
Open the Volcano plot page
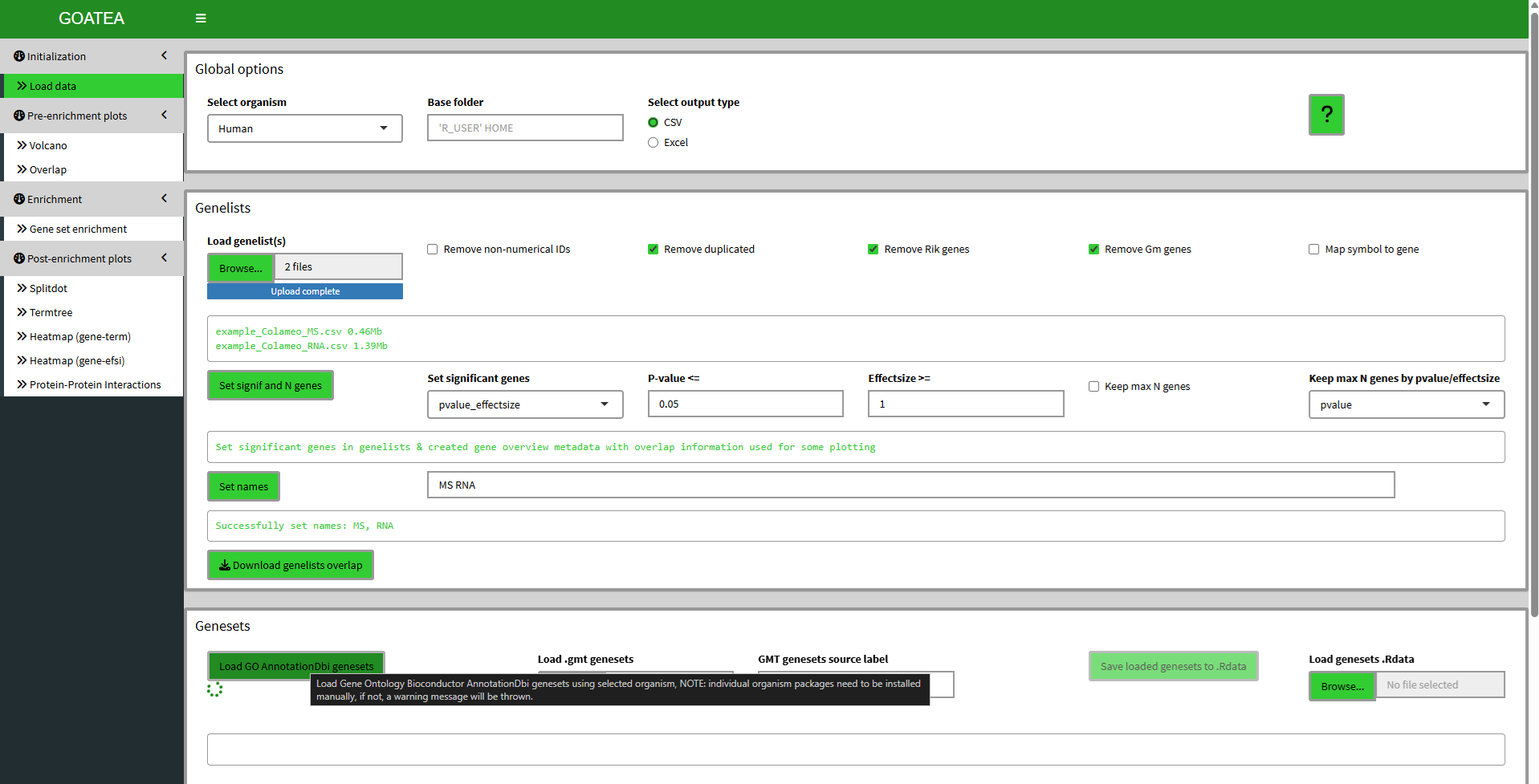tap(48, 145)
